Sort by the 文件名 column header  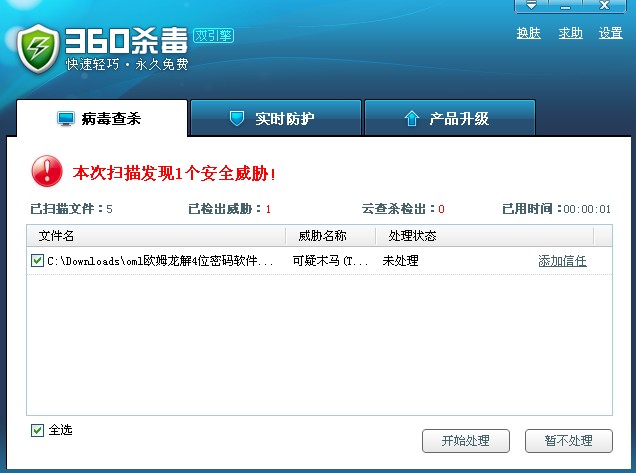pyautogui.click(x=56, y=236)
